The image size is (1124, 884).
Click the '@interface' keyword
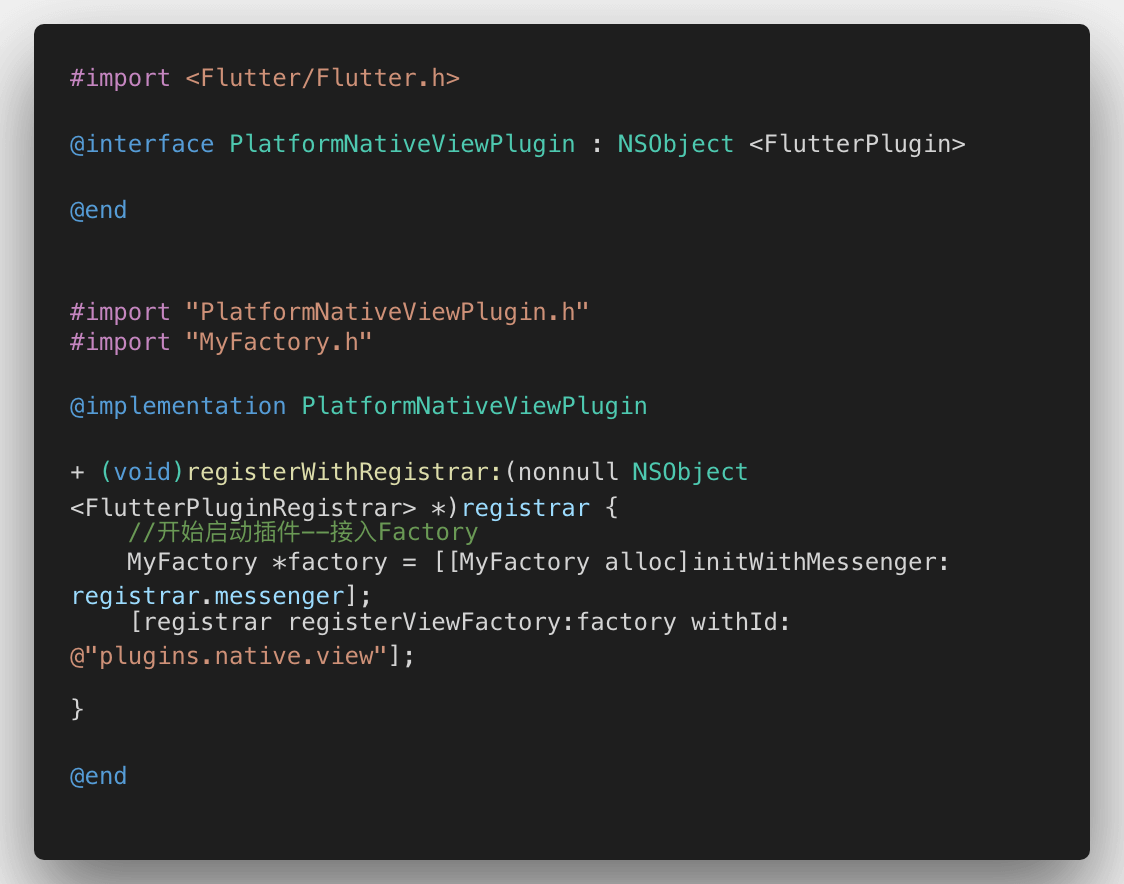pyautogui.click(x=142, y=144)
